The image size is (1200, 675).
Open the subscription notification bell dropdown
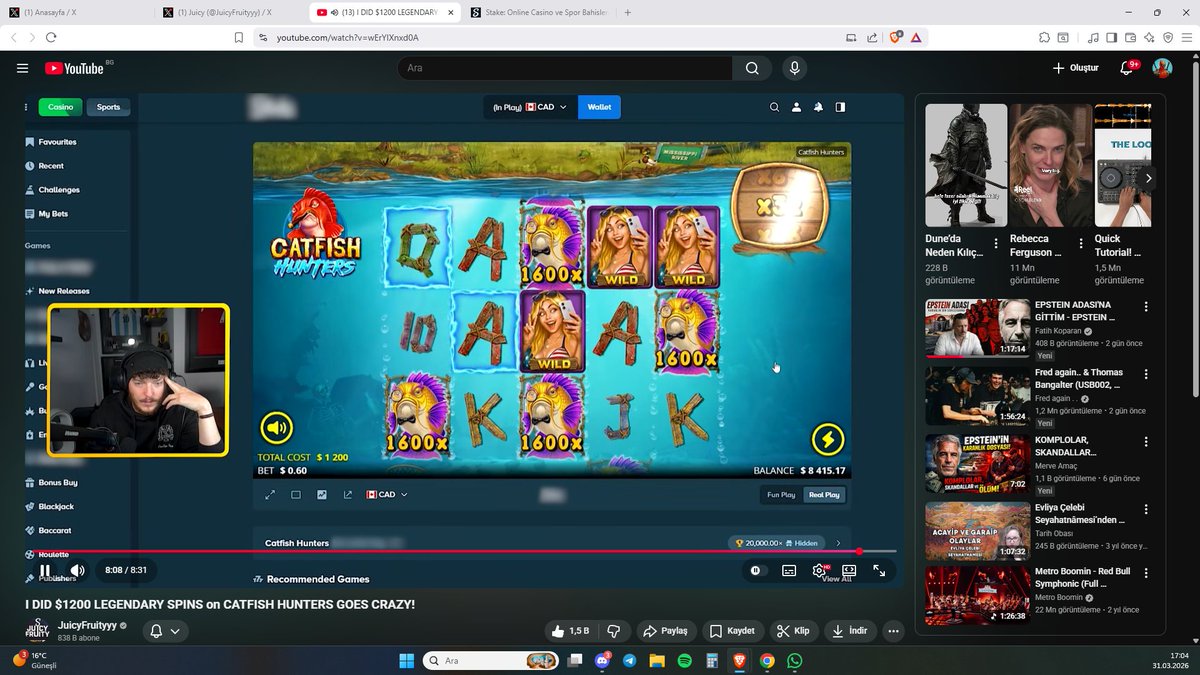click(165, 631)
